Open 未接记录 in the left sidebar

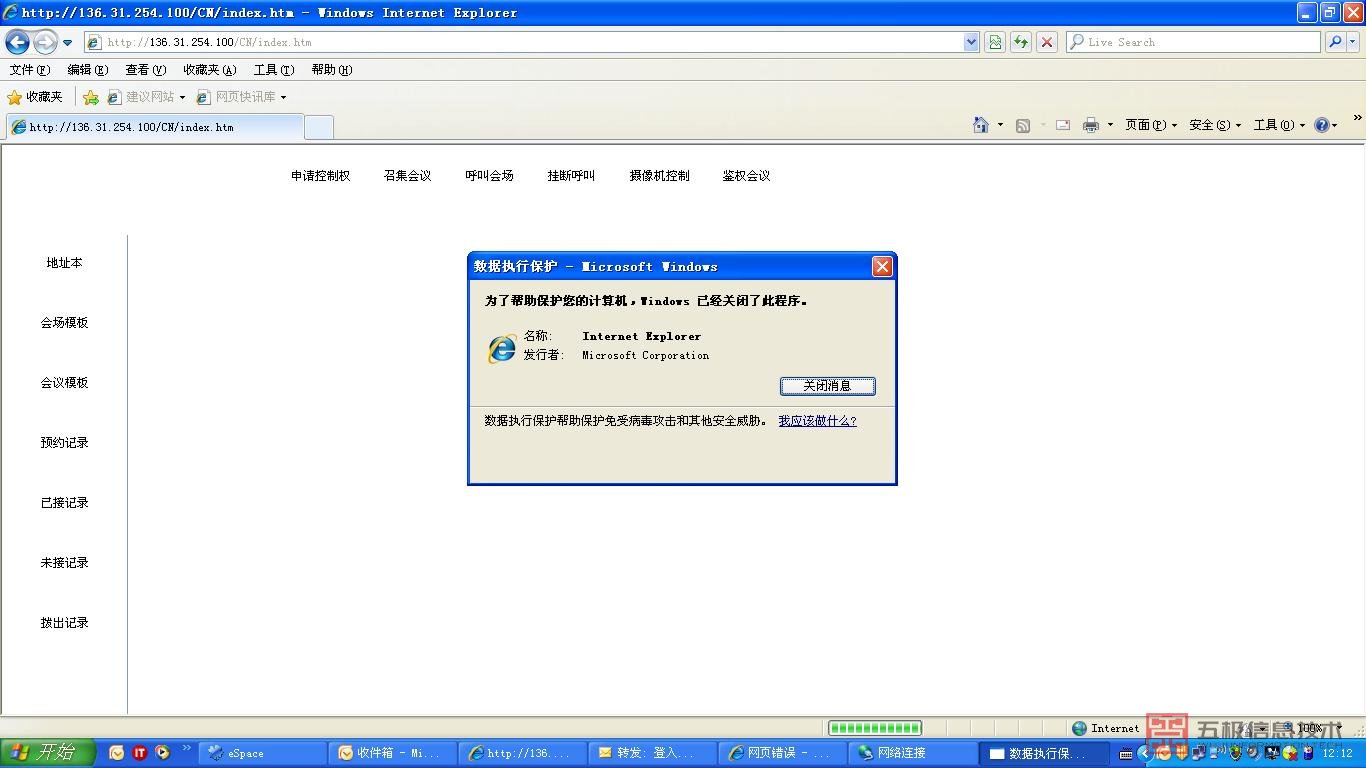[65, 563]
